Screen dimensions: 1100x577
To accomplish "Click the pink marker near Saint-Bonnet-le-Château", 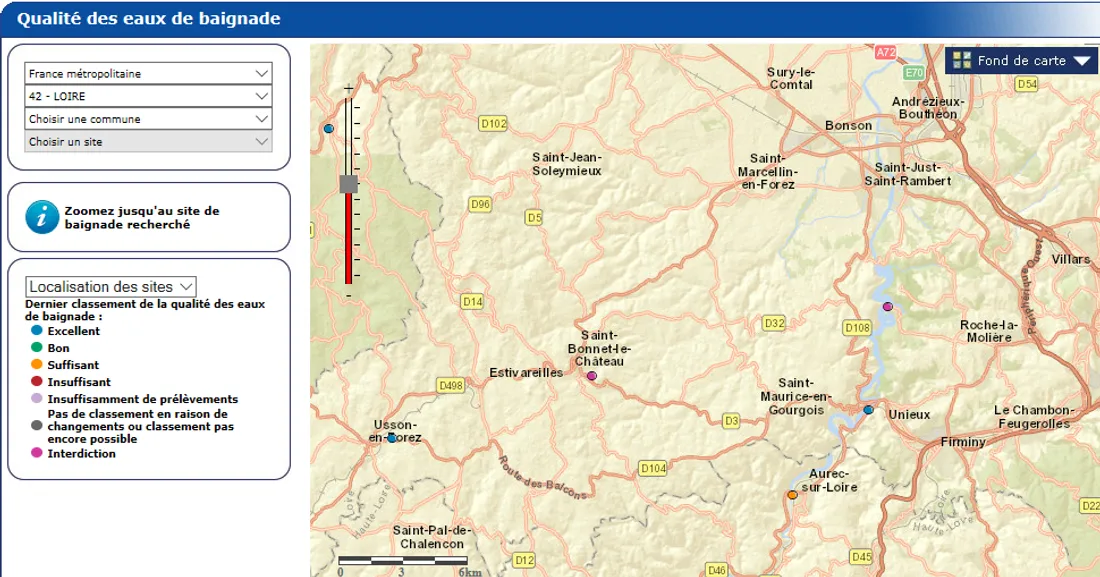I will (x=592, y=376).
